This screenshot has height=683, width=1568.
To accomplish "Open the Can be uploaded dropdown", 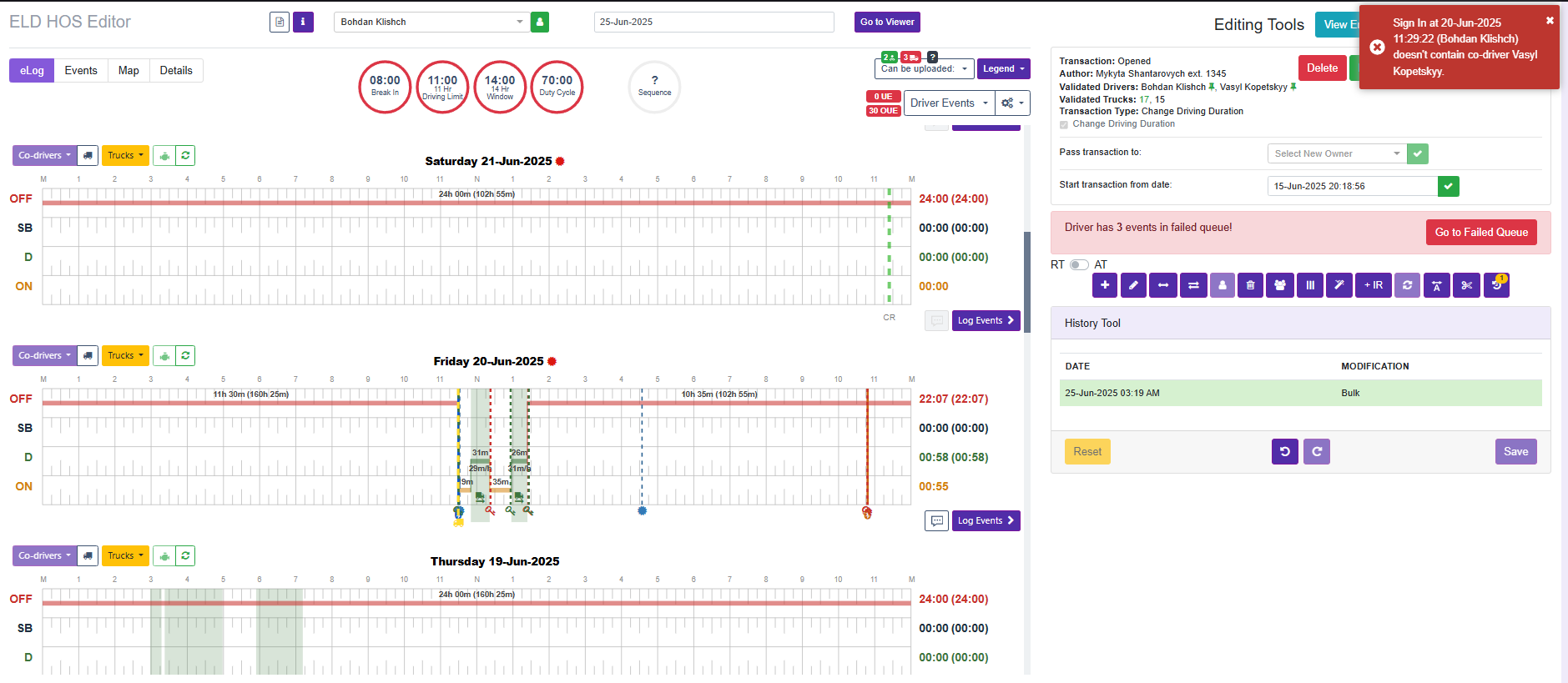I will tap(925, 69).
